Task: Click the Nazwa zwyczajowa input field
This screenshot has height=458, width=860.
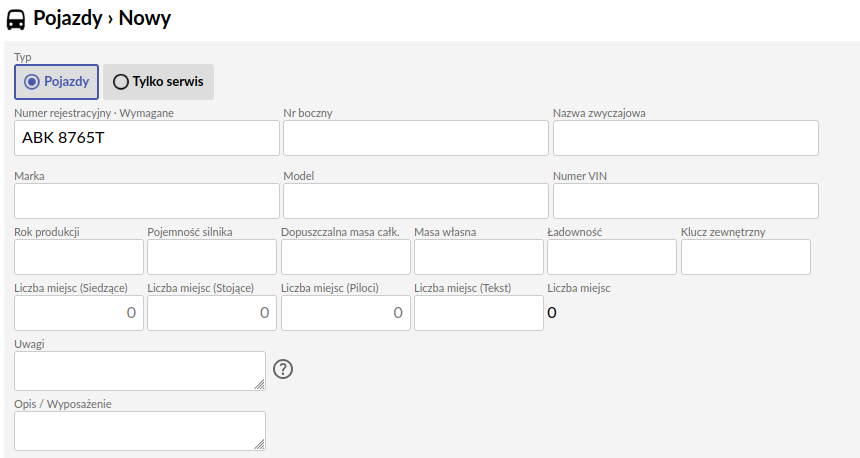Action: [x=686, y=138]
